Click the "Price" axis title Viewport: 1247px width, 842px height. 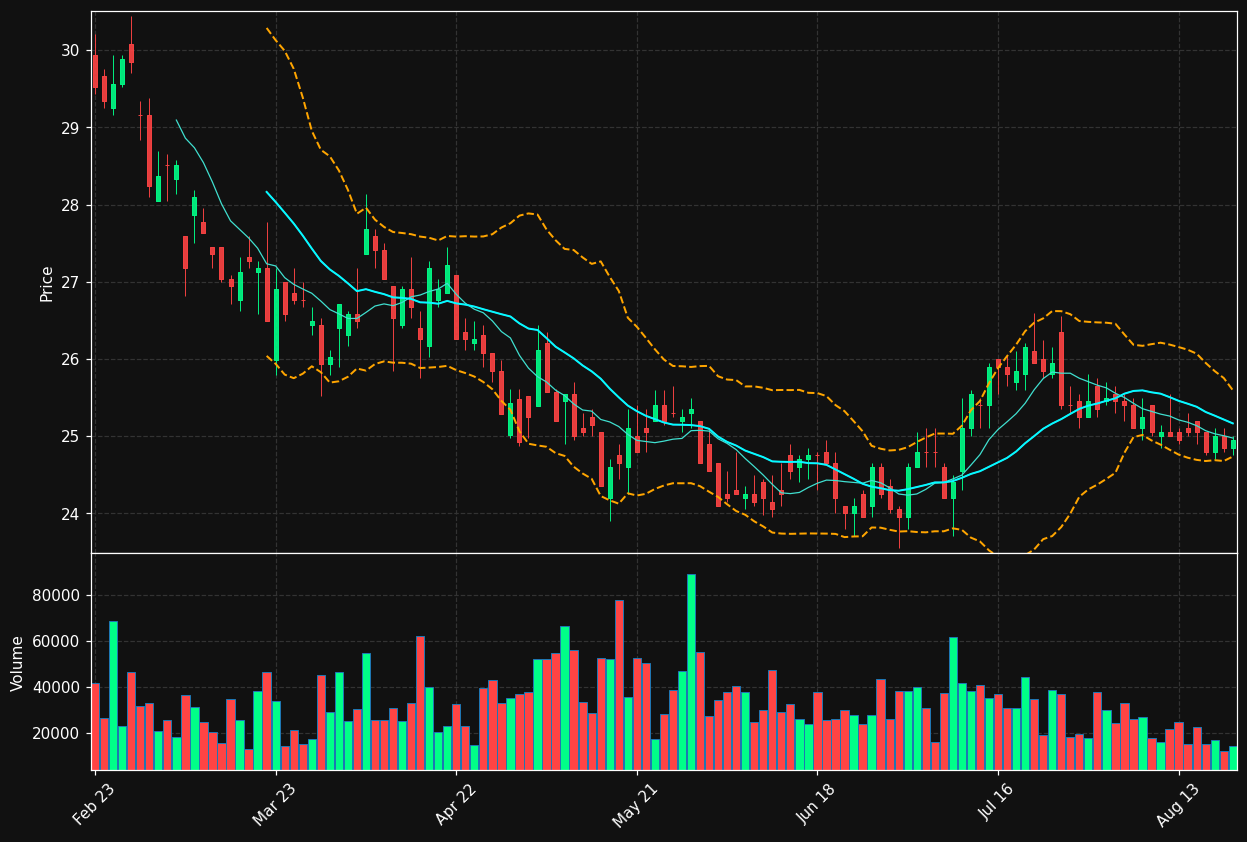pyautogui.click(x=47, y=283)
